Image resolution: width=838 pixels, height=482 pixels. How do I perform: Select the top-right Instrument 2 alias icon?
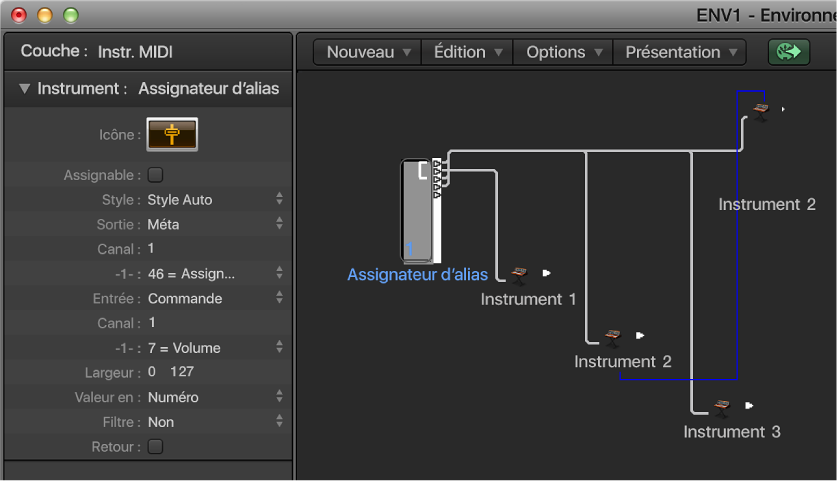point(761,109)
